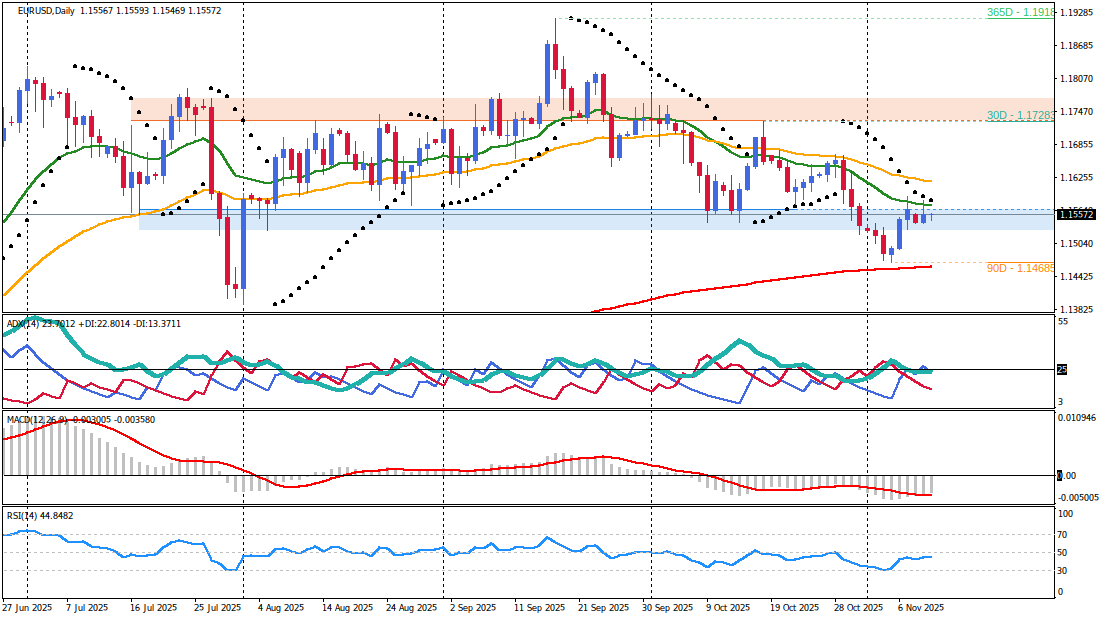Image resolution: width=1100 pixels, height=619 pixels.
Task: Select the MACD(12,26,9) indicator label
Action: [x=81, y=420]
